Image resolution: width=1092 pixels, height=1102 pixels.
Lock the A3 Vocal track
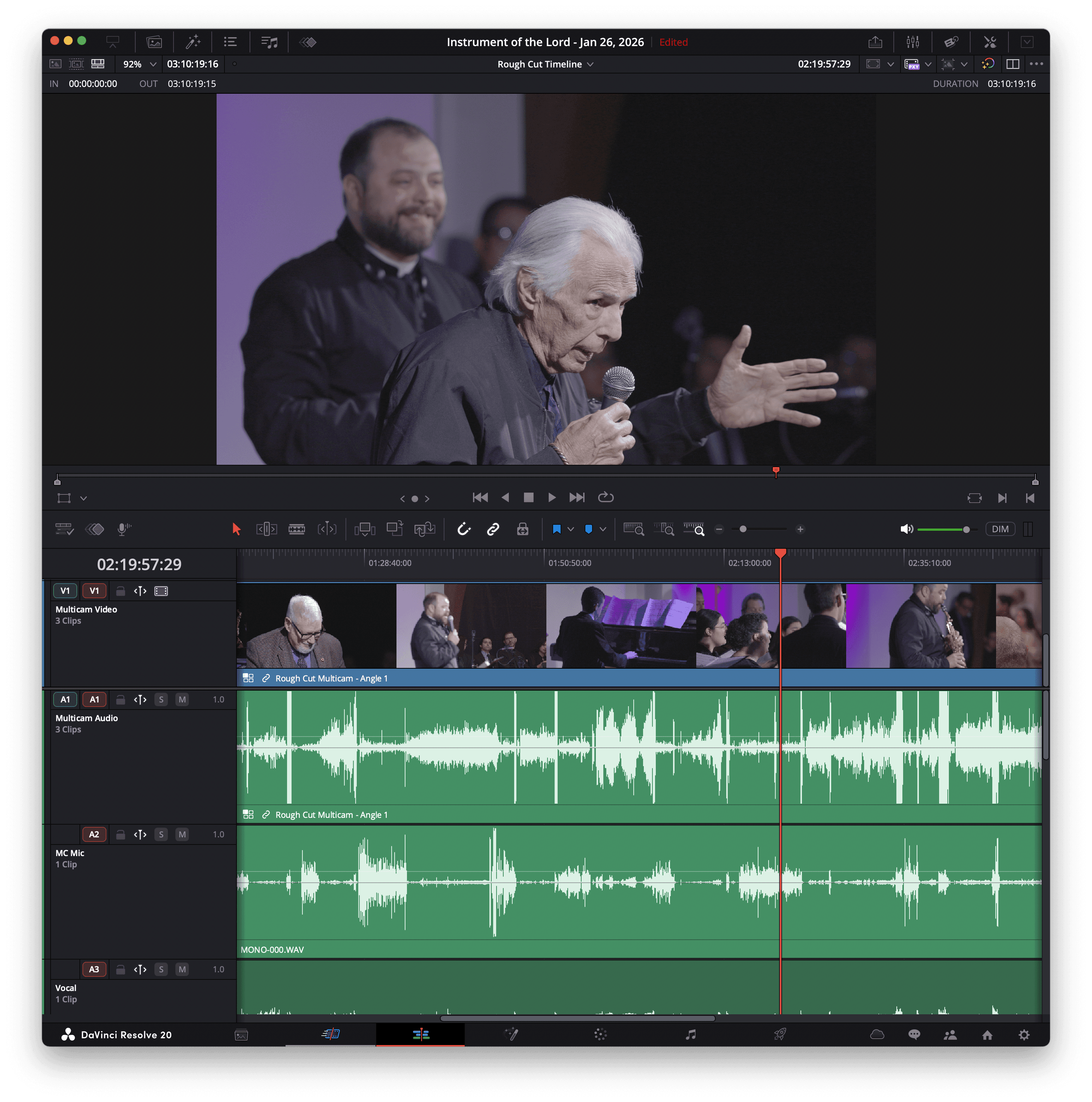click(120, 970)
